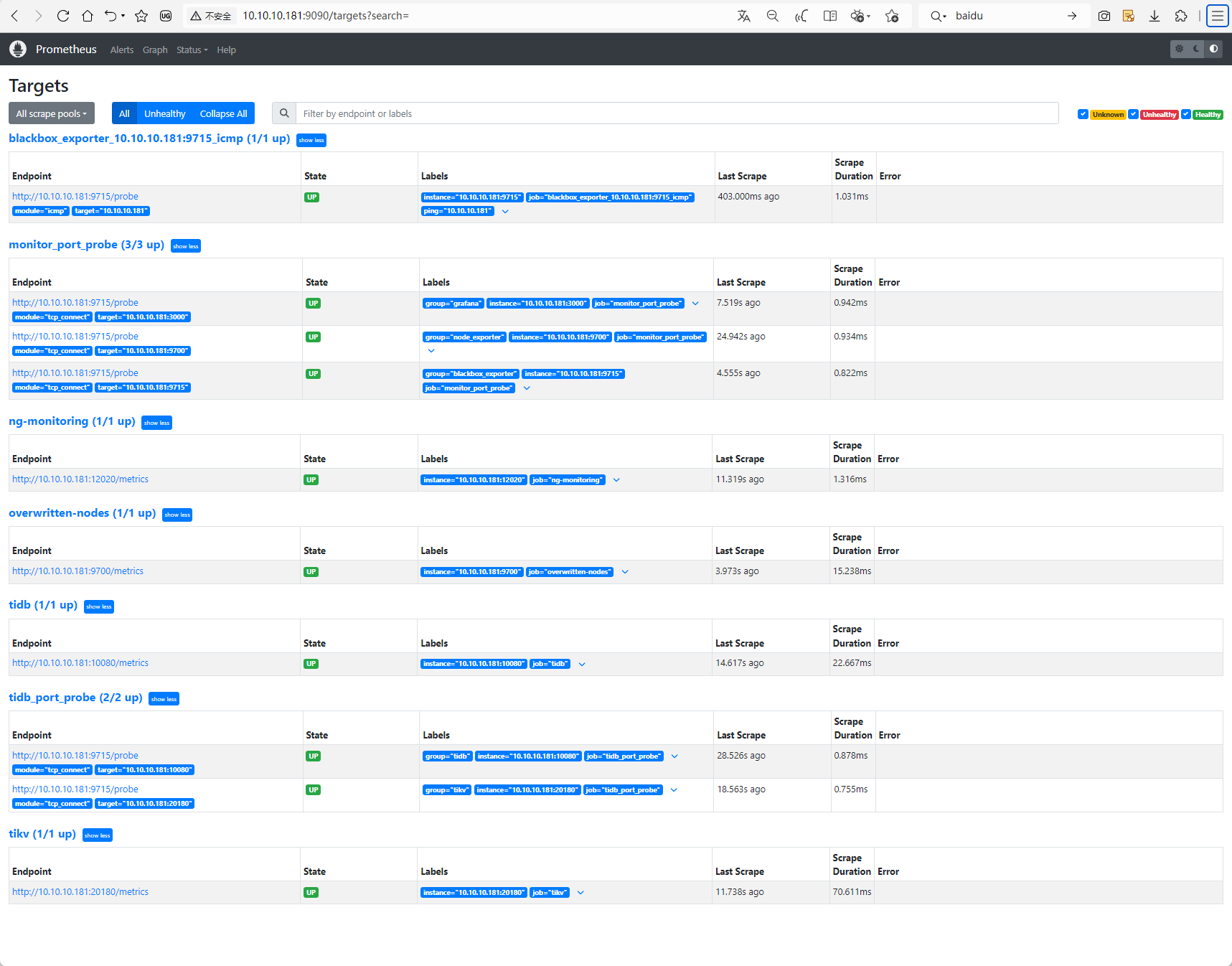
Task: Select the auto contrast theme icon
Action: point(1213,49)
